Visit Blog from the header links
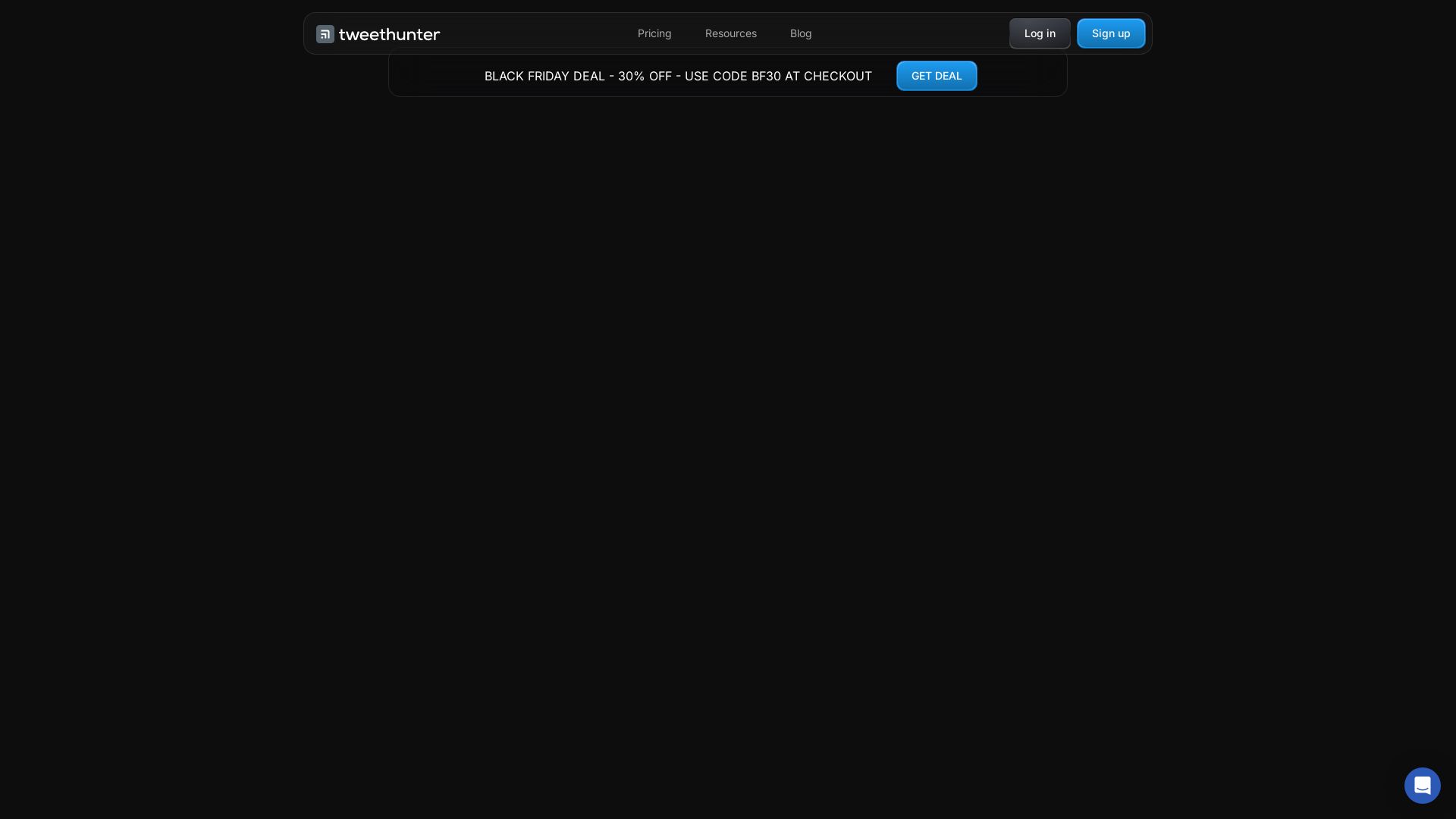 tap(801, 33)
